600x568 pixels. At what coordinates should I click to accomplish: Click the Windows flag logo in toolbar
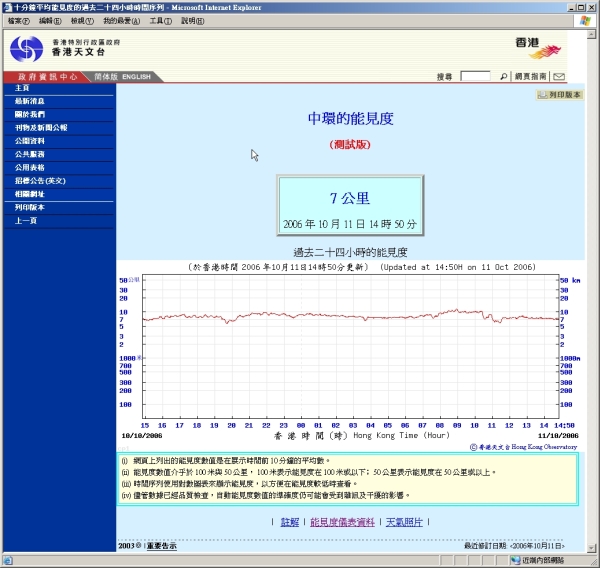(x=585, y=21)
